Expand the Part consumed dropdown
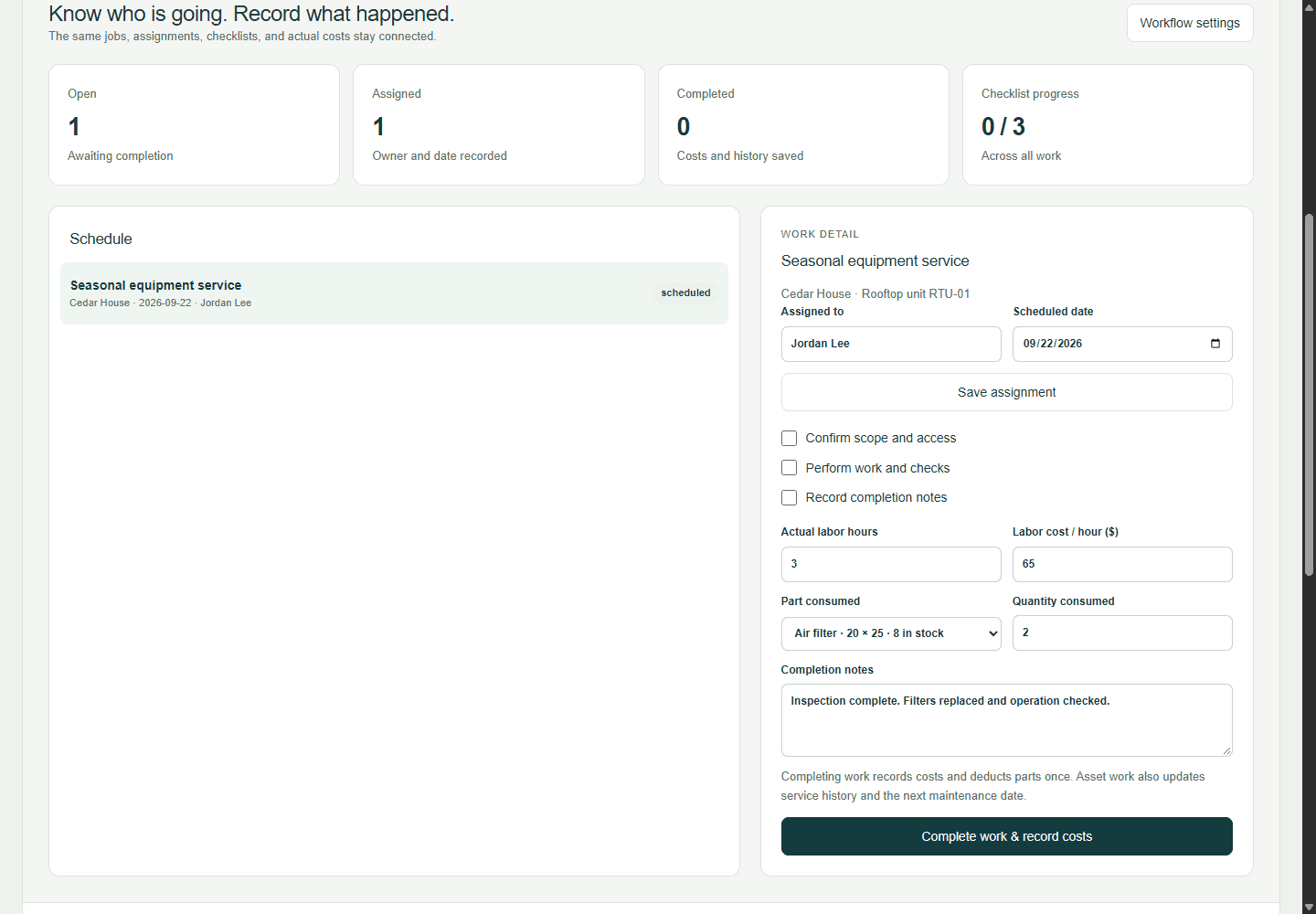1316x914 pixels. coord(891,633)
